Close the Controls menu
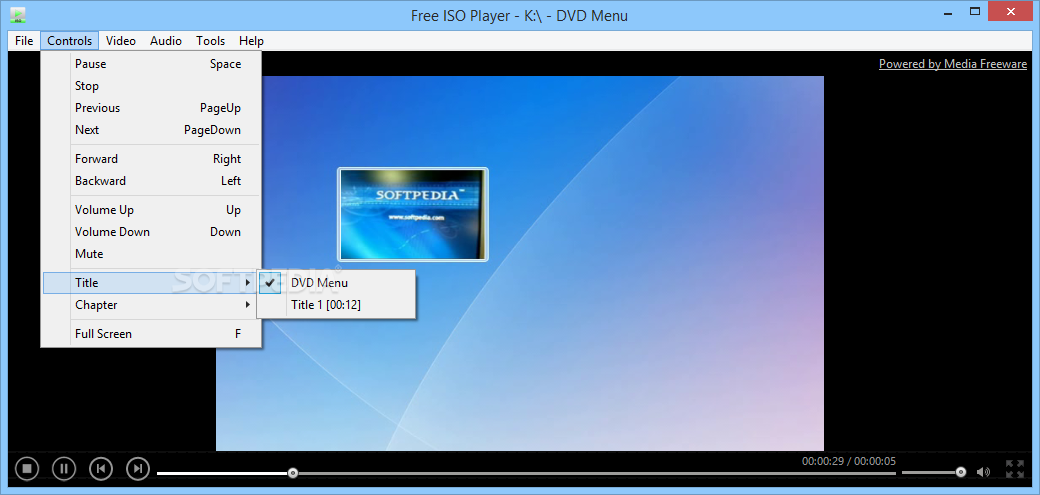This screenshot has width=1040, height=495. pos(70,40)
